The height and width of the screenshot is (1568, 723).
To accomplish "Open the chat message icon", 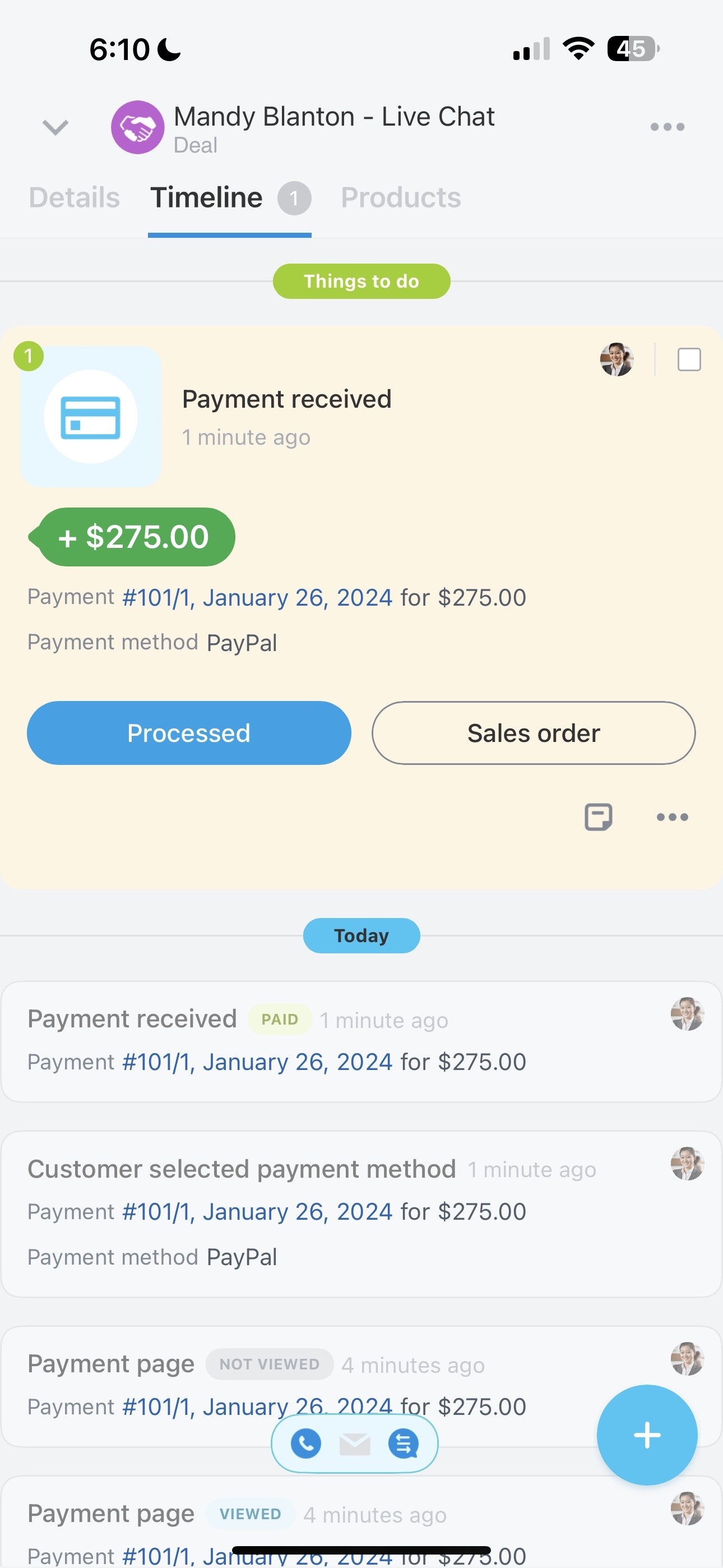I will [x=404, y=1443].
